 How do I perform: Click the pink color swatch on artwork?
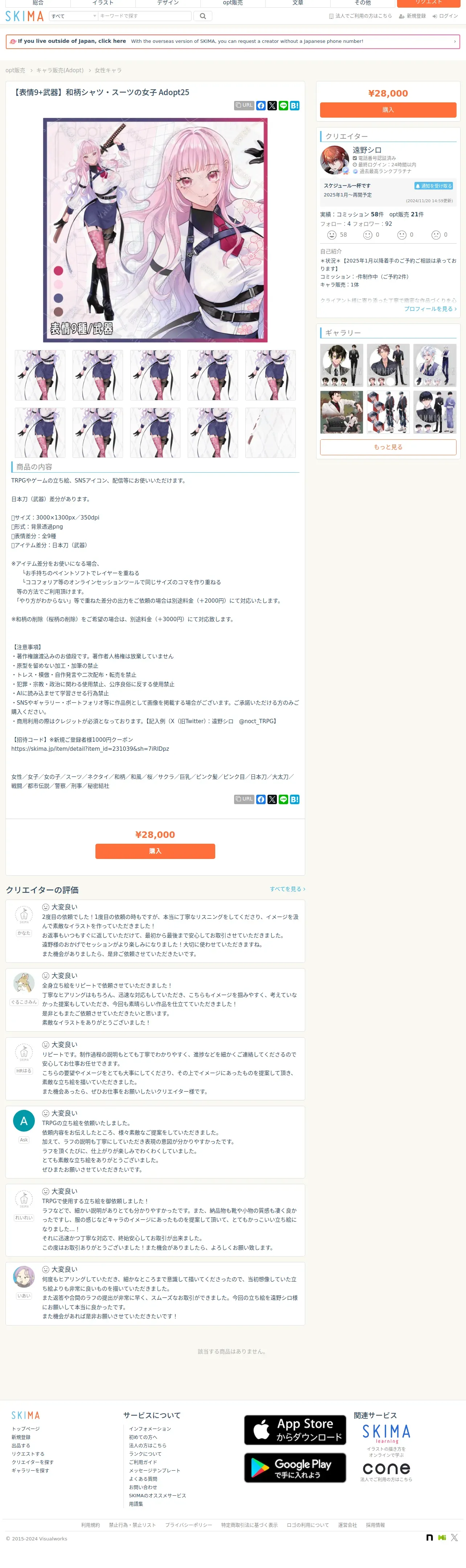[x=58, y=284]
